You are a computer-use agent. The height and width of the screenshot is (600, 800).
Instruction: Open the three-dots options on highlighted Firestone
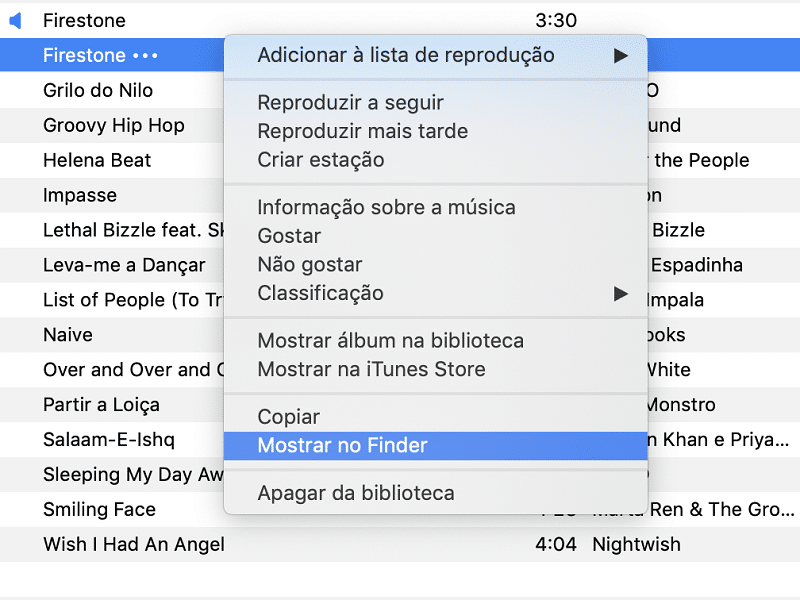point(145,55)
